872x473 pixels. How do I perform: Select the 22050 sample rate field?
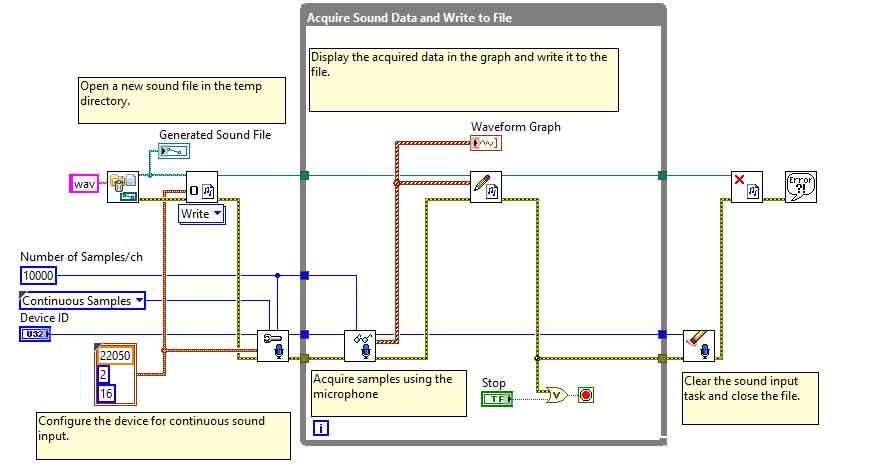pos(115,356)
